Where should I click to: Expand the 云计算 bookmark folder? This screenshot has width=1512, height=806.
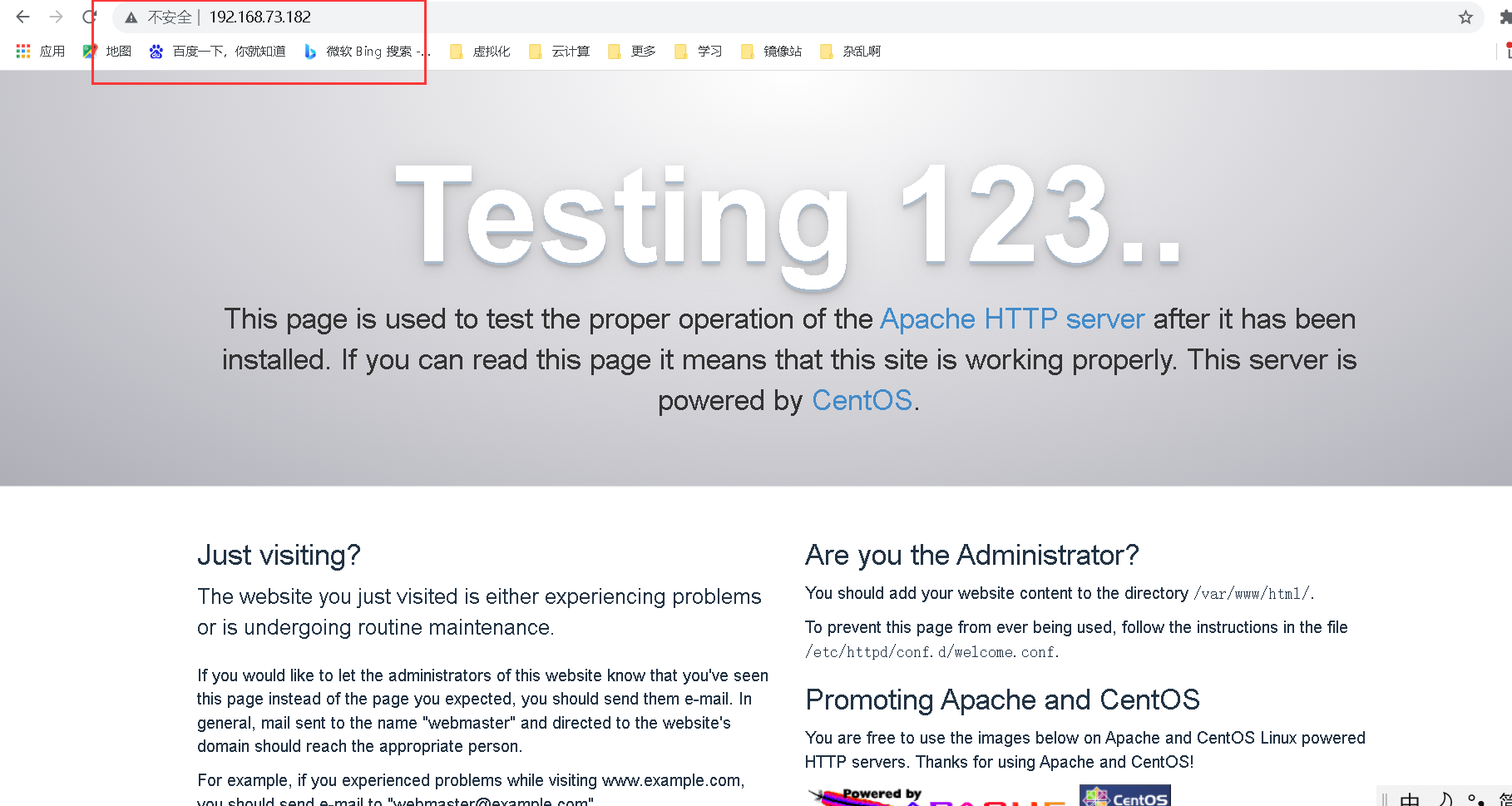pyautogui.click(x=559, y=52)
